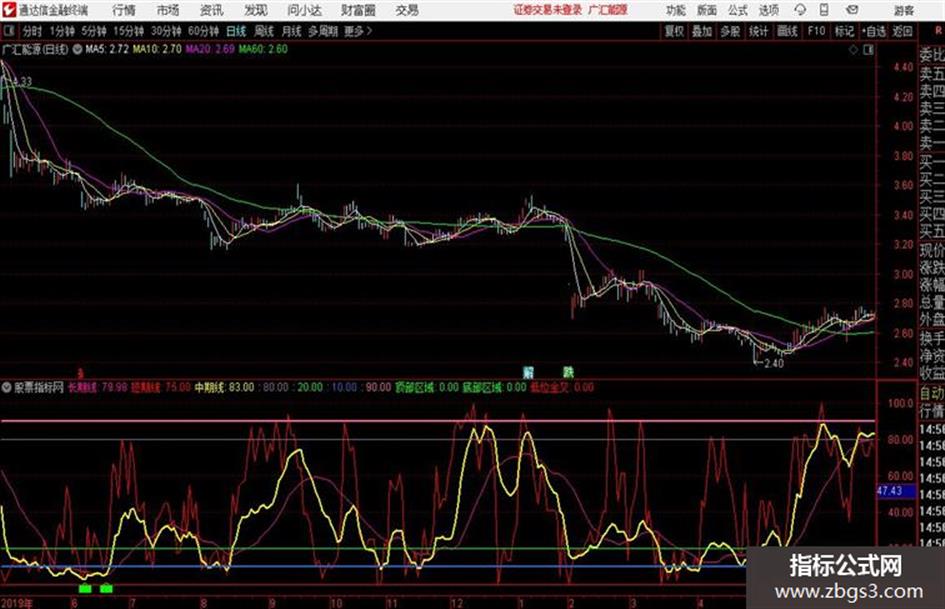Click the 顶部区域 0.00 indicator value
Viewport: 945px width, 609px height.
(x=427, y=387)
